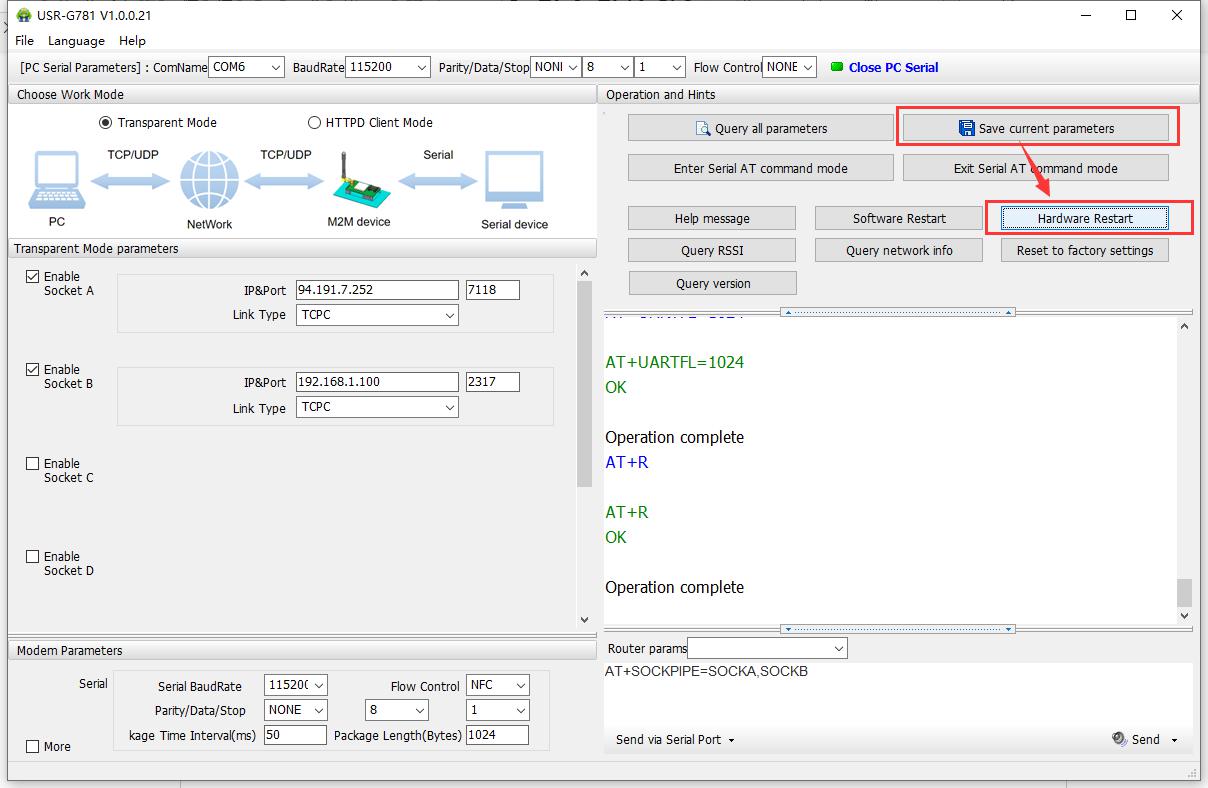The height and width of the screenshot is (788, 1208).
Task: Uncheck Enable Socket A checkbox
Action: click(33, 277)
